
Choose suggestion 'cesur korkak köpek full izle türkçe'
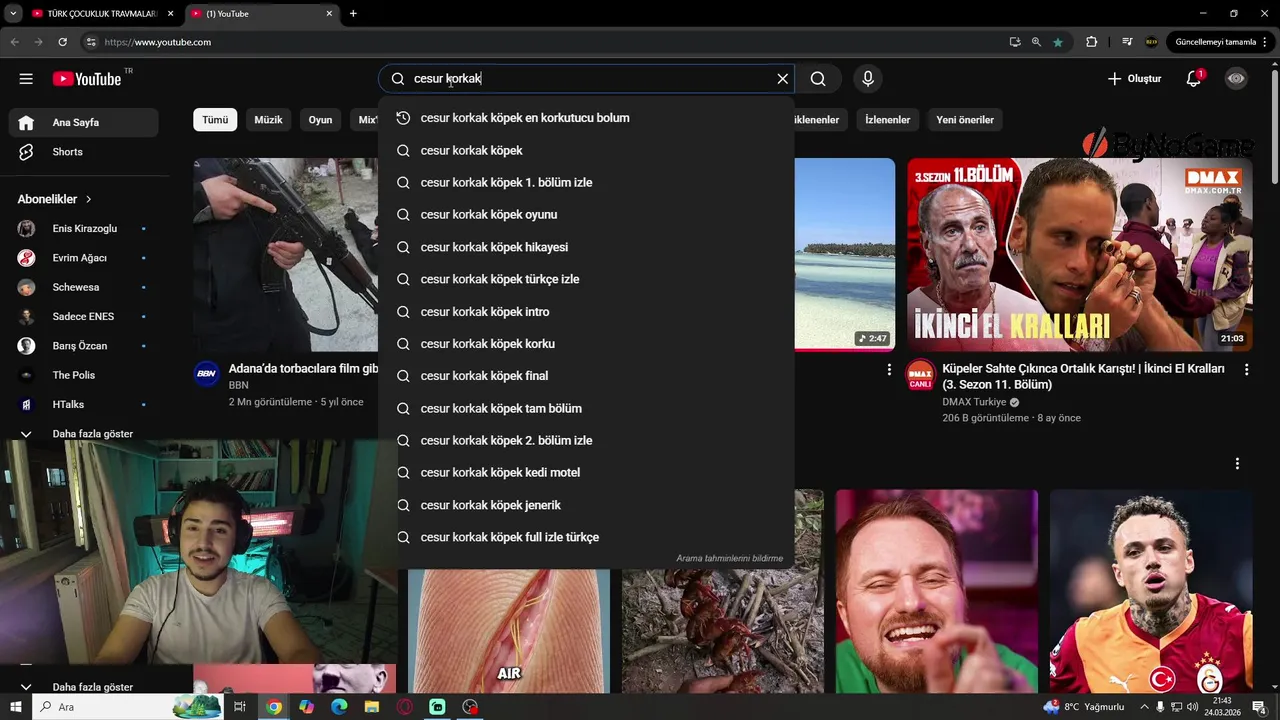(x=586, y=538)
